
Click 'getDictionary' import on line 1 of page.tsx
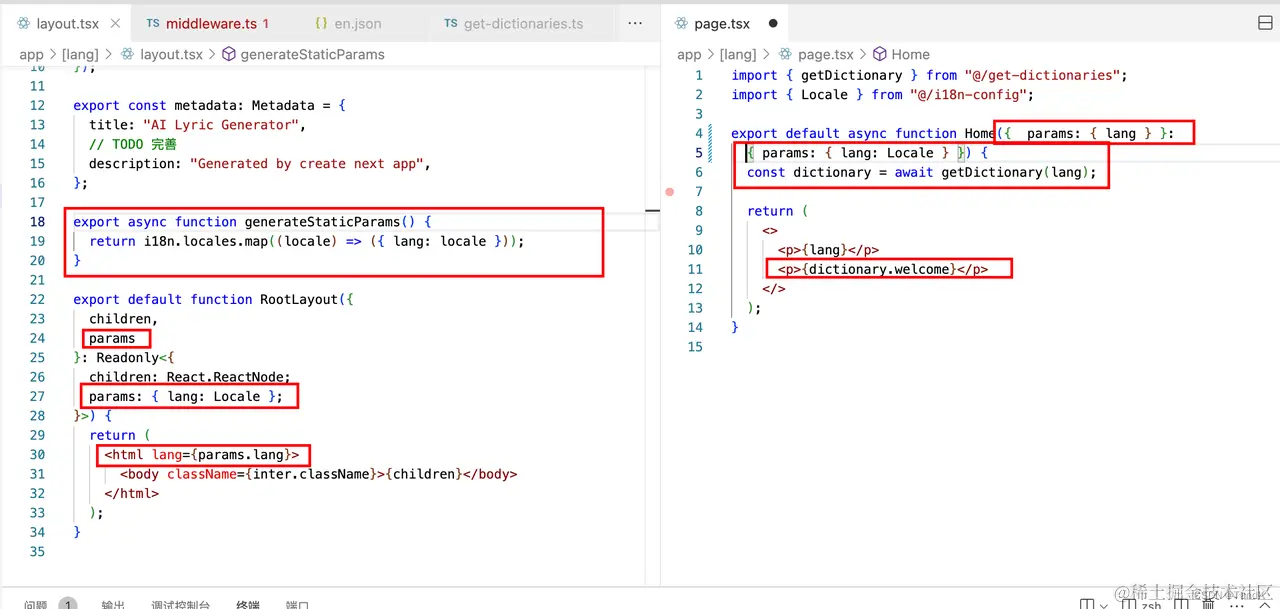click(x=852, y=75)
